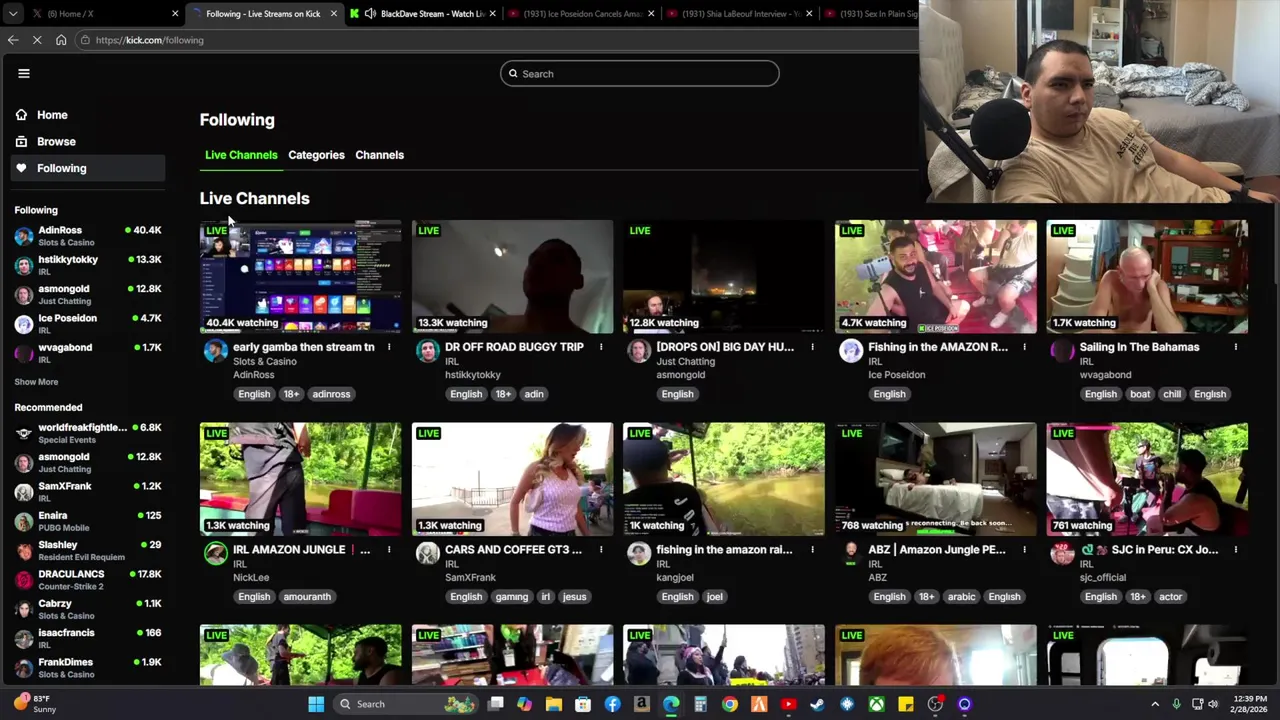The image size is (1280, 720).
Task: Click the Kick Search field
Action: coord(639,74)
